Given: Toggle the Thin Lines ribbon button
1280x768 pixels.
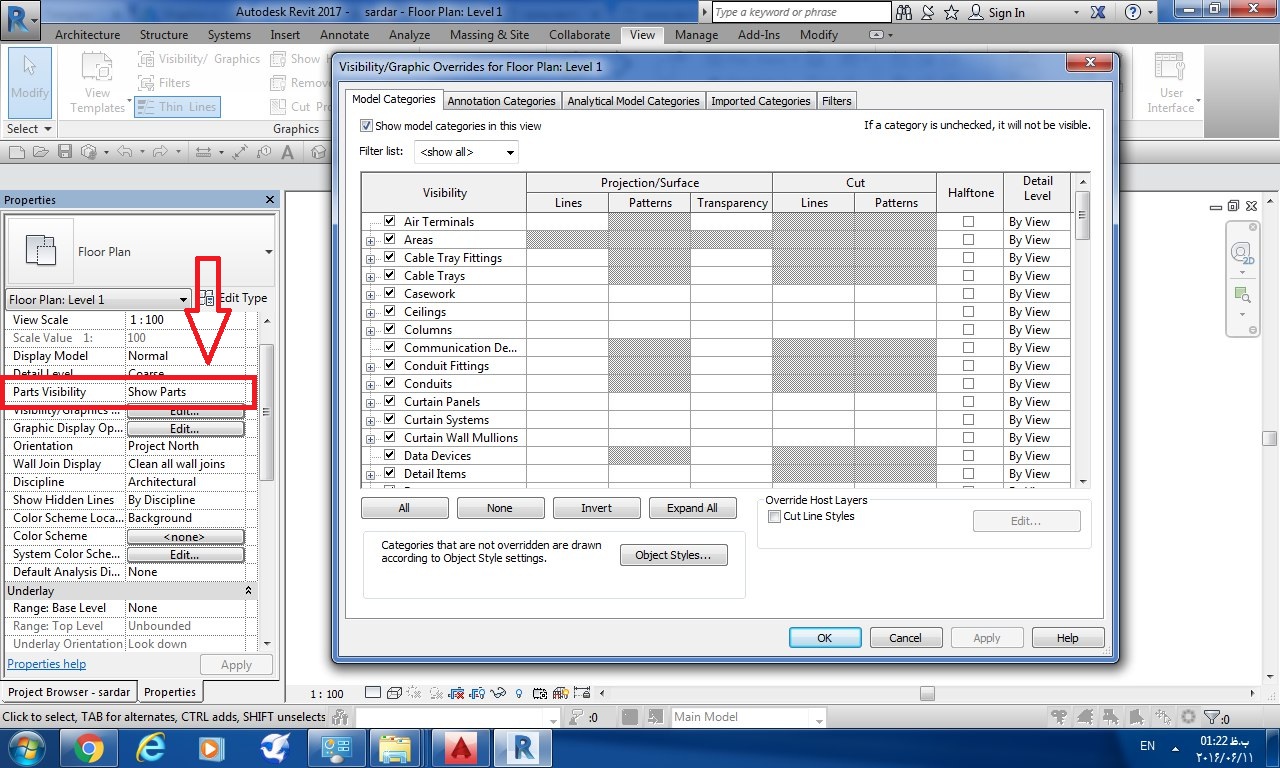Looking at the screenshot, I should 177,107.
